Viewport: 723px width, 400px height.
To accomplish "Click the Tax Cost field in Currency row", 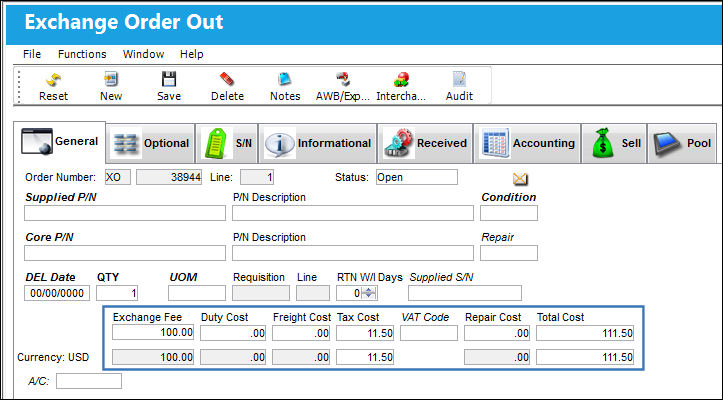I will 365,357.
